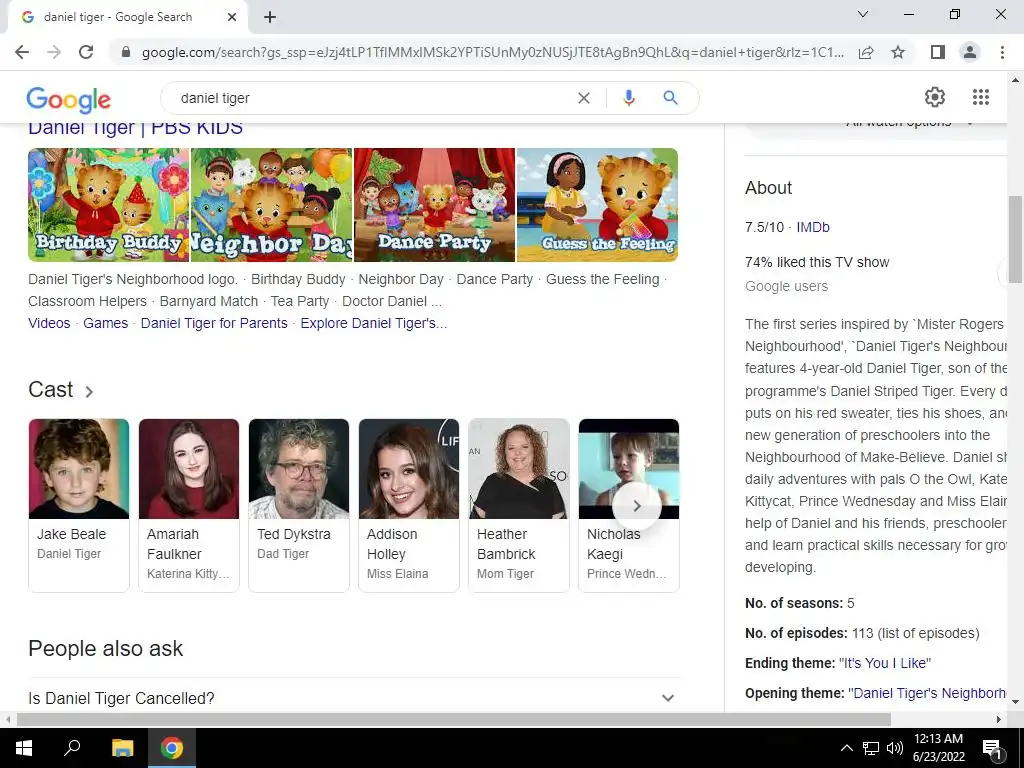This screenshot has width=1024, height=768.
Task: Click the Chrome taskbar icon
Action: (172, 748)
